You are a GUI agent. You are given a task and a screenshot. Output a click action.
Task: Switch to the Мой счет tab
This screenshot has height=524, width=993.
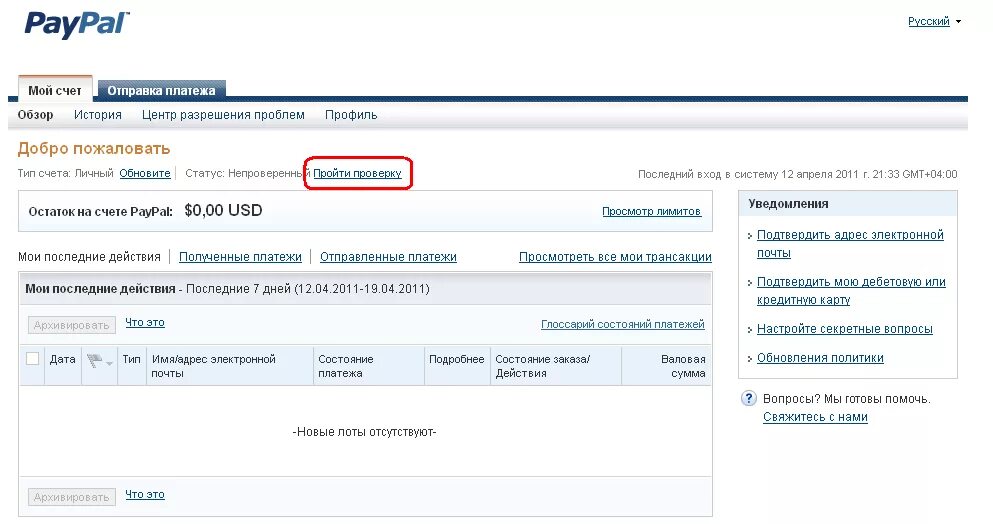tap(55, 91)
